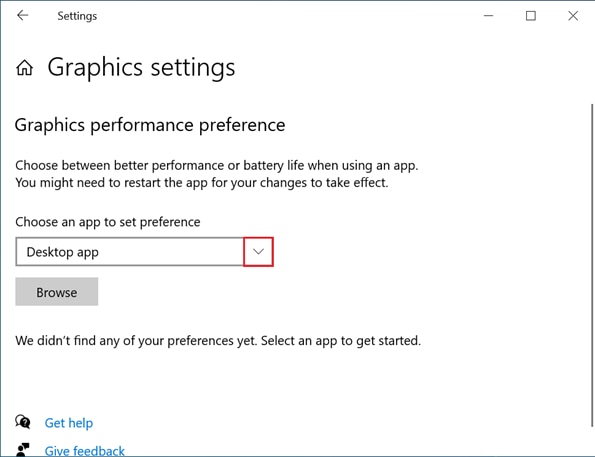Click the Browse button
Viewport: 595px width, 457px height.
click(57, 292)
